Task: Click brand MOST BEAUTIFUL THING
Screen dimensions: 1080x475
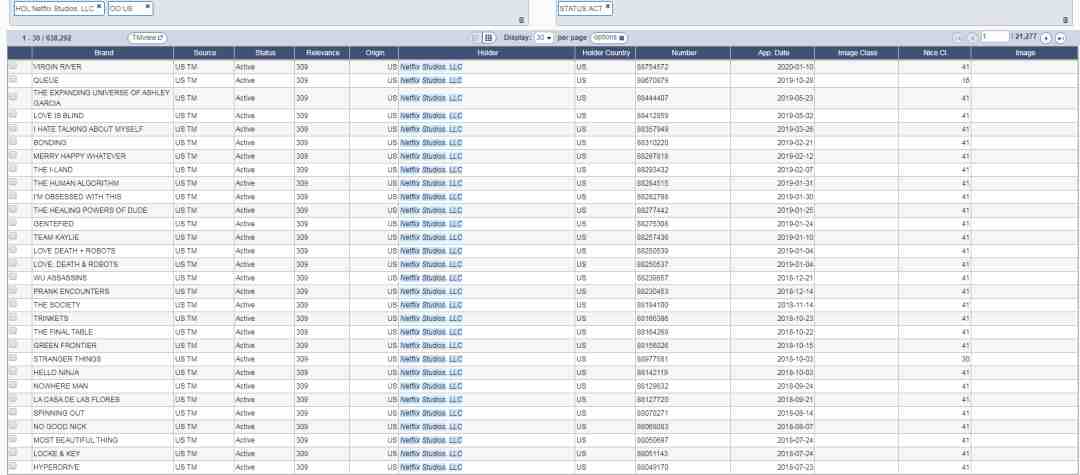Action: (x=75, y=440)
